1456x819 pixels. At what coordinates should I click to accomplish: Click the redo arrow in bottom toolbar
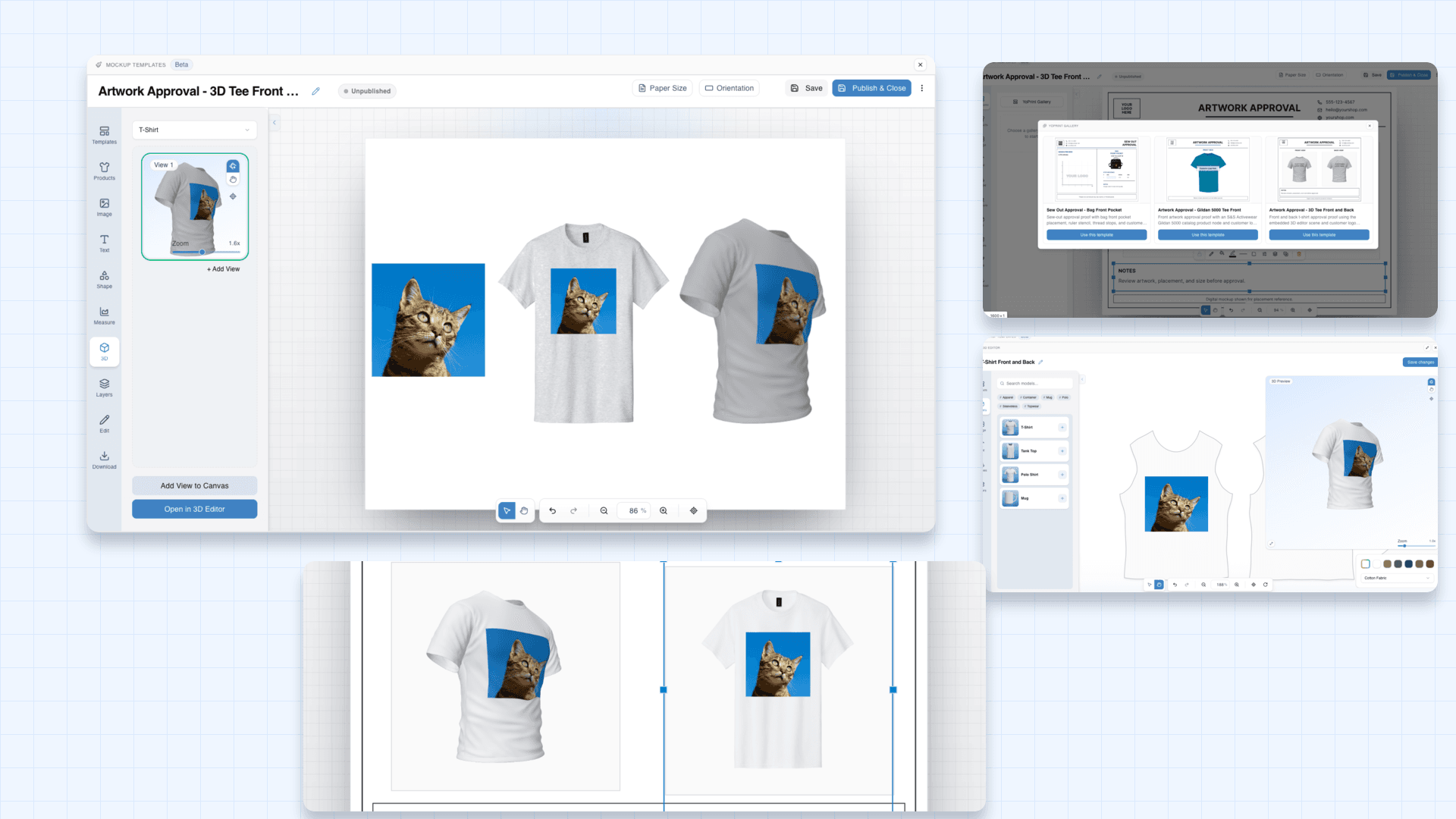pyautogui.click(x=574, y=511)
